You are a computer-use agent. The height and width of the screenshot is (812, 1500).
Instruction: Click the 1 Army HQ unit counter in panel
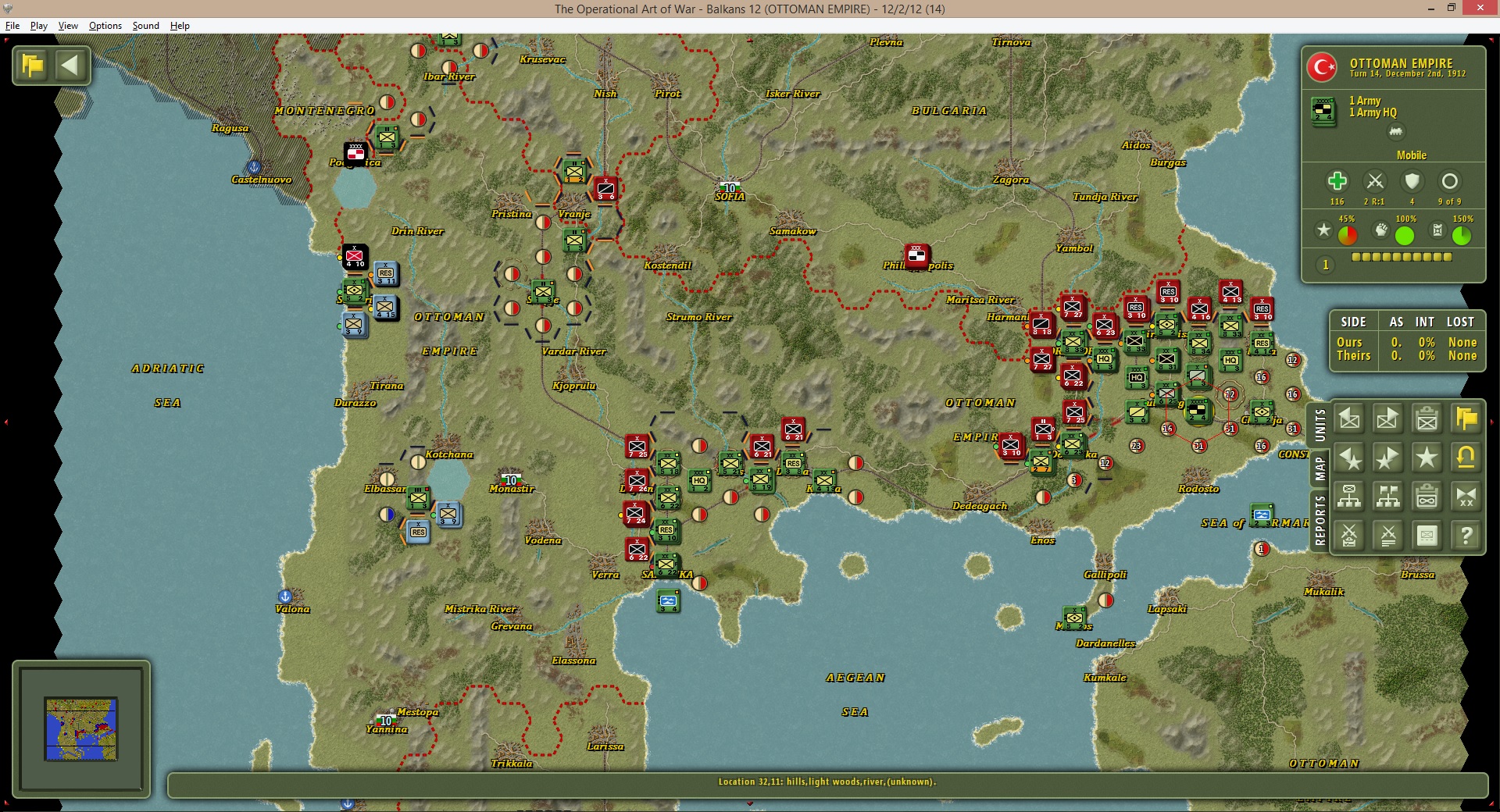[1323, 111]
